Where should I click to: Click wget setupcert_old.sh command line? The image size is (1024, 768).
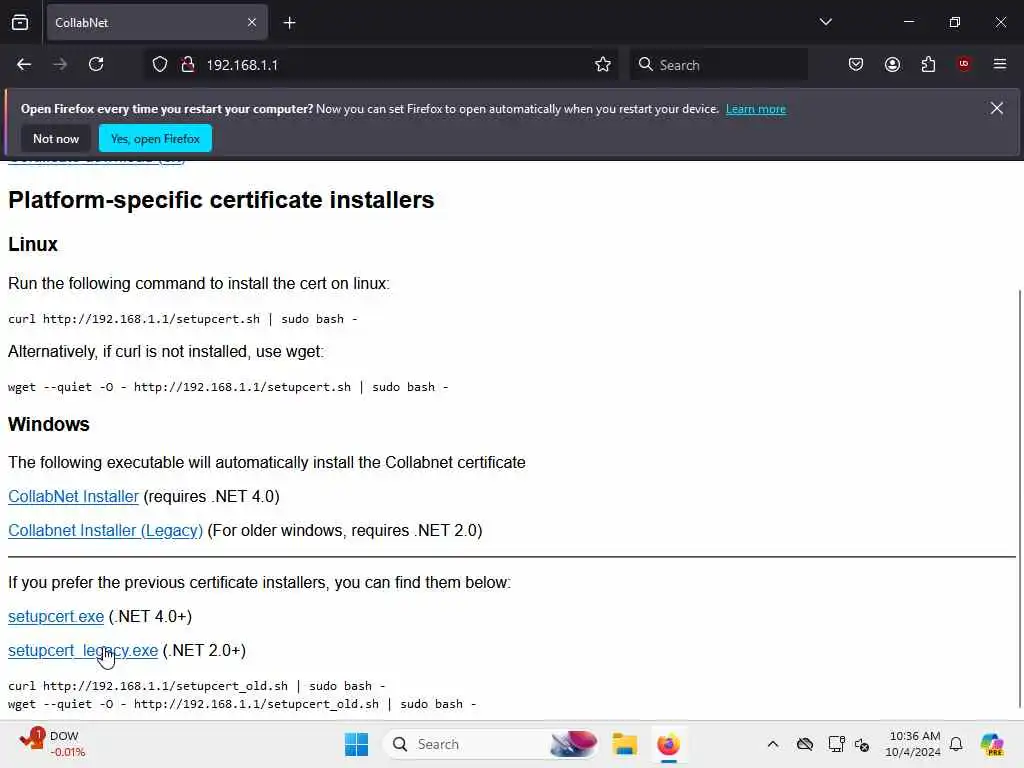pos(242,704)
